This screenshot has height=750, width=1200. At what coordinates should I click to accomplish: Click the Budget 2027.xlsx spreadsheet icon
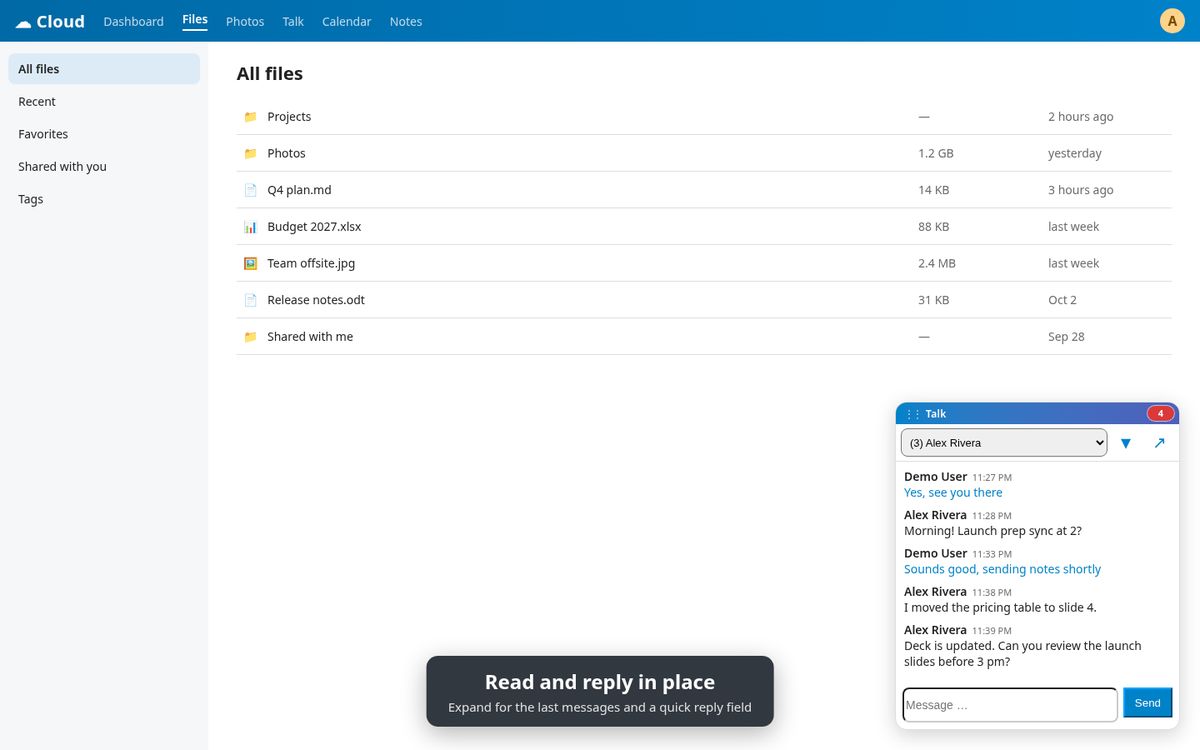click(250, 227)
